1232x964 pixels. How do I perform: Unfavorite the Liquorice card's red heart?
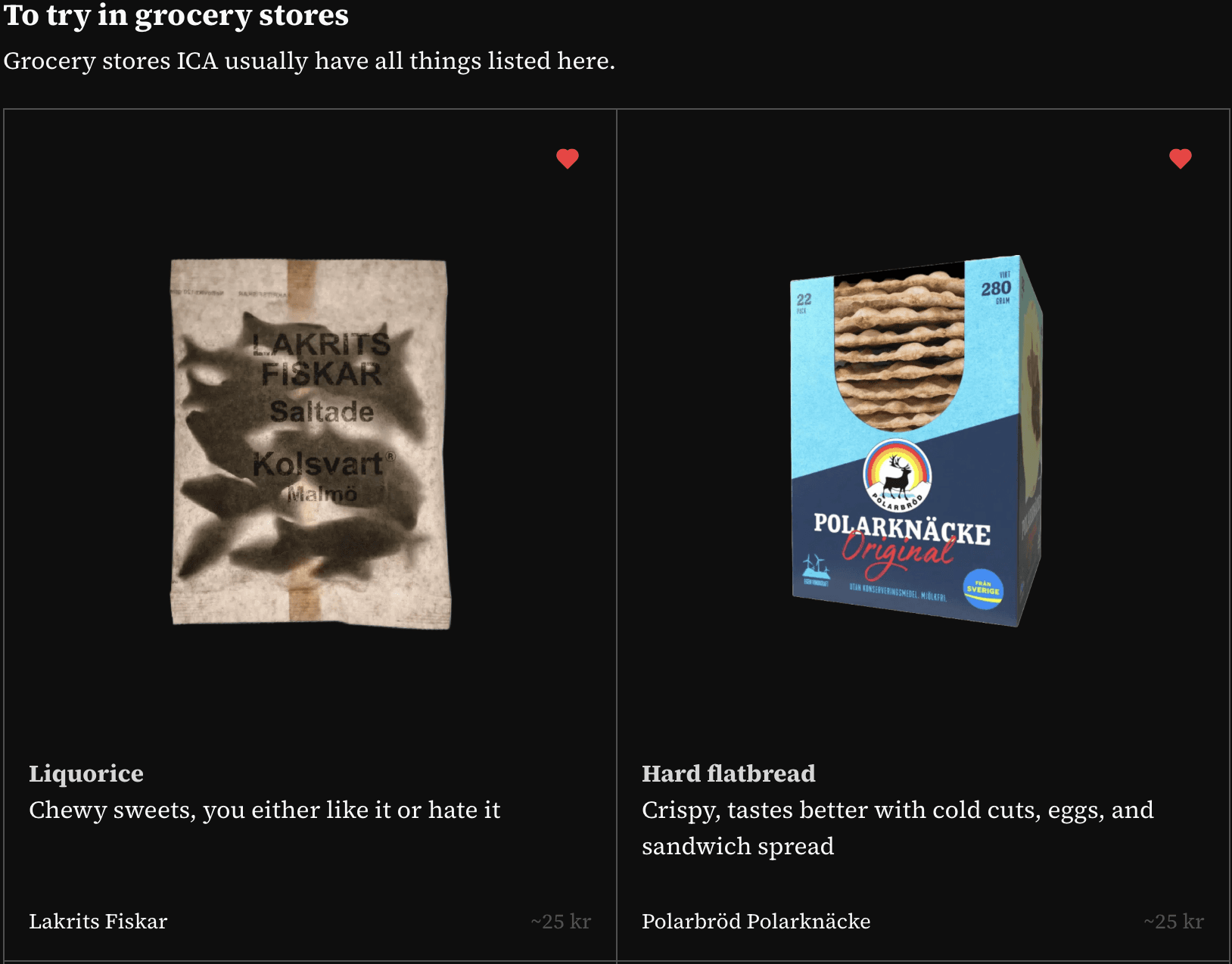point(568,158)
